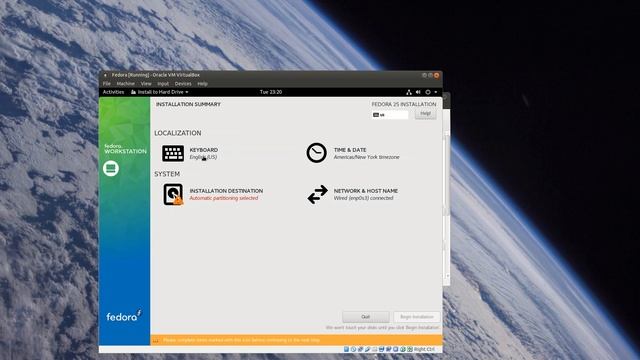Click the fedora logo at sidebar bottom

pos(124,316)
